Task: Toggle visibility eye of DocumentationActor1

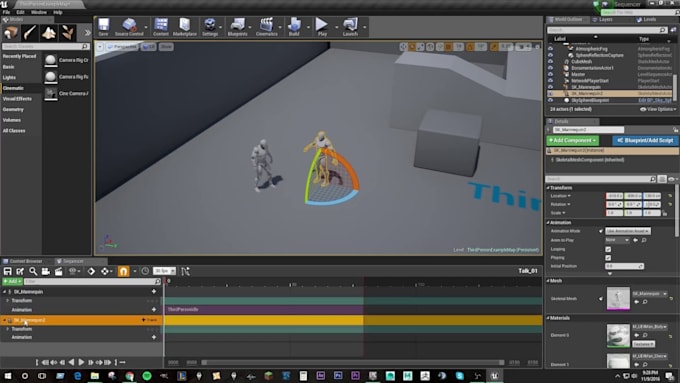Action: point(550,68)
